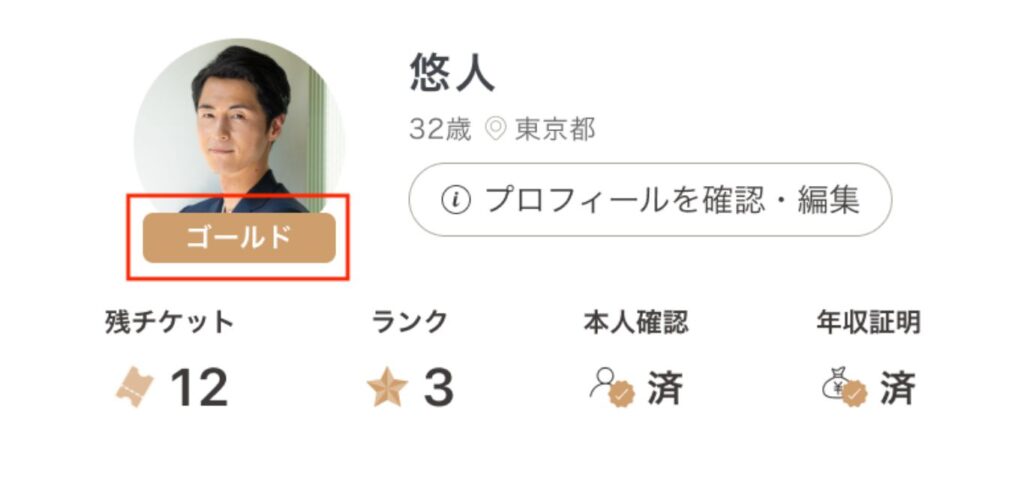This screenshot has width=1024, height=490.
Task: Click the info icon in the profile button
Action: coord(456,200)
